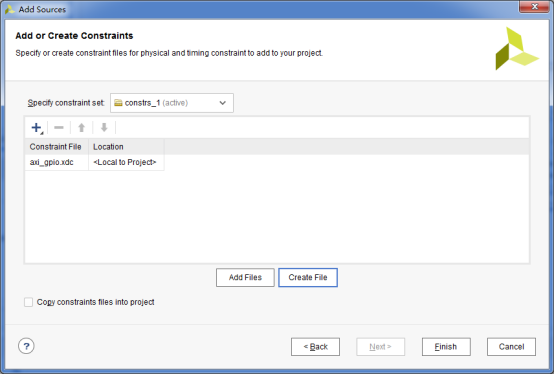The width and height of the screenshot is (554, 374).
Task: Click the move down arrow icon
Action: pyautogui.click(x=104, y=127)
